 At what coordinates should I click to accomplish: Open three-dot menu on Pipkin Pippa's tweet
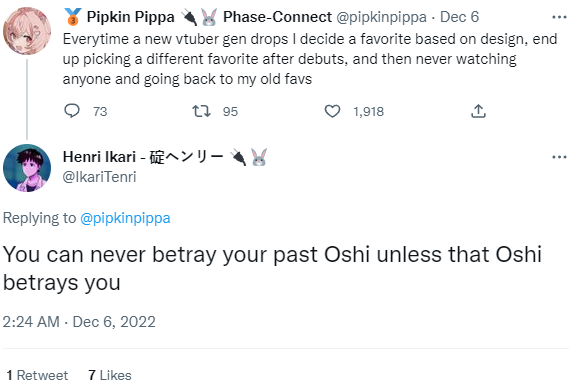559,17
